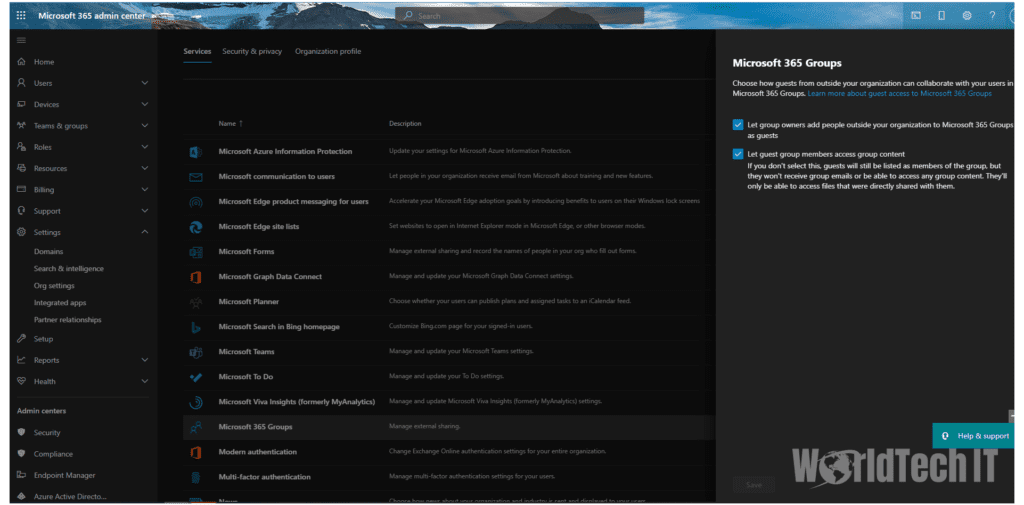This screenshot has height=505, width=1024.
Task: Click Microsoft Edge site lists icon
Action: [195, 227]
